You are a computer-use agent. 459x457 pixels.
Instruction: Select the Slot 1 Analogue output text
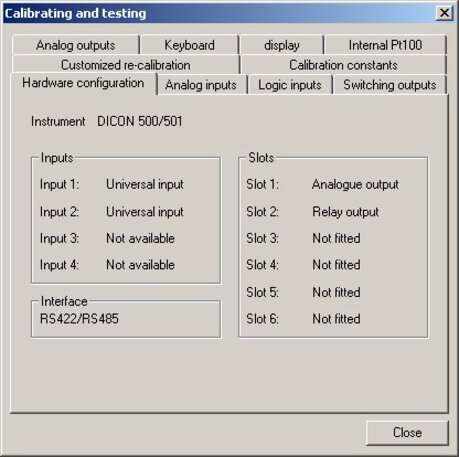point(355,184)
